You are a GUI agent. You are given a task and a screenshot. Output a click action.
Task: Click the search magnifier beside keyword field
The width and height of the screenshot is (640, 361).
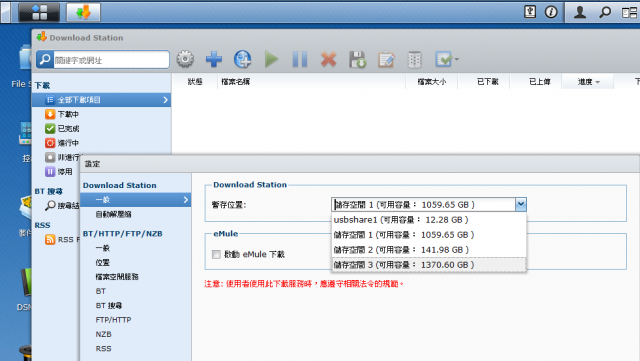pyautogui.click(x=45, y=60)
